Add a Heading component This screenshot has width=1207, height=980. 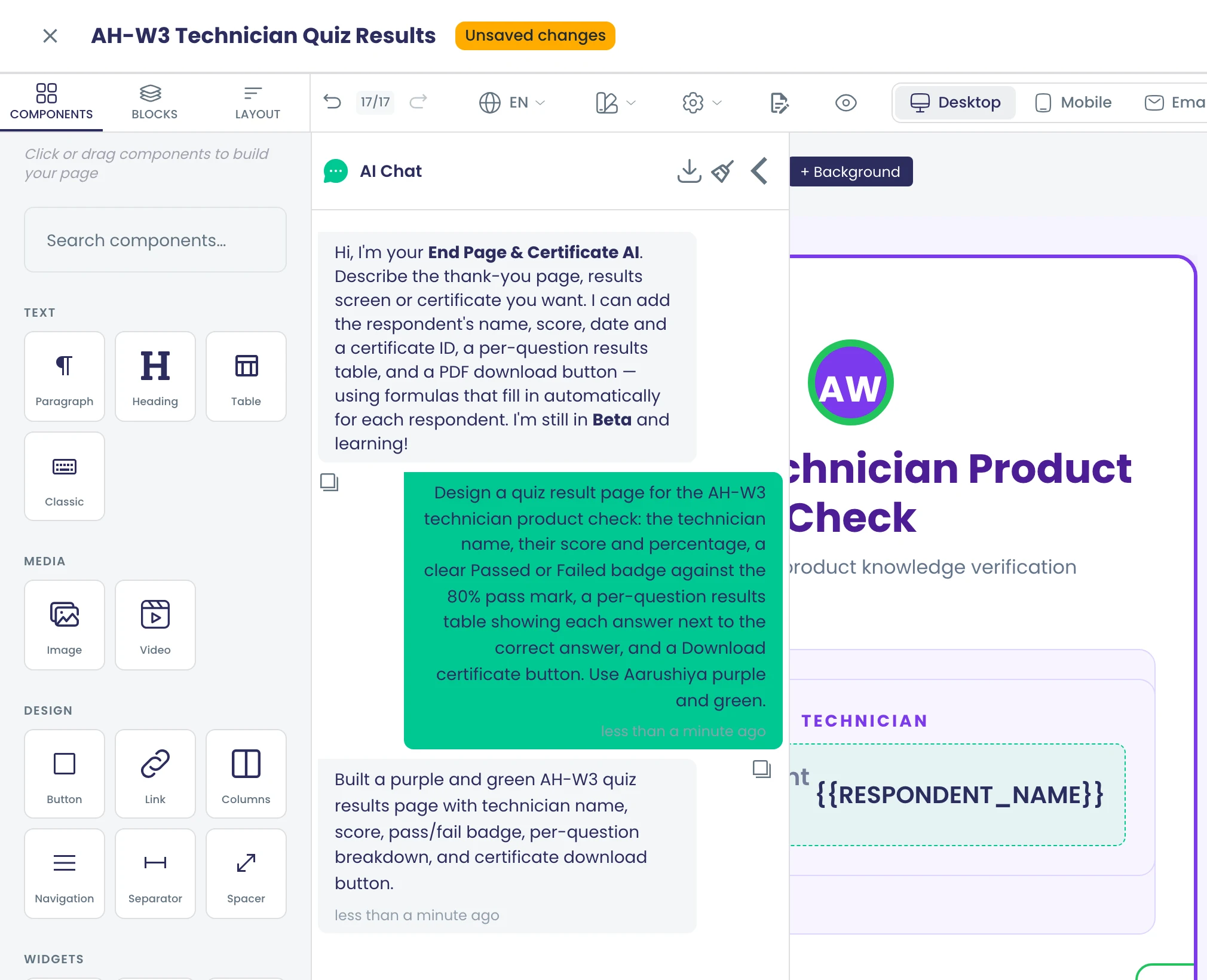coord(155,376)
